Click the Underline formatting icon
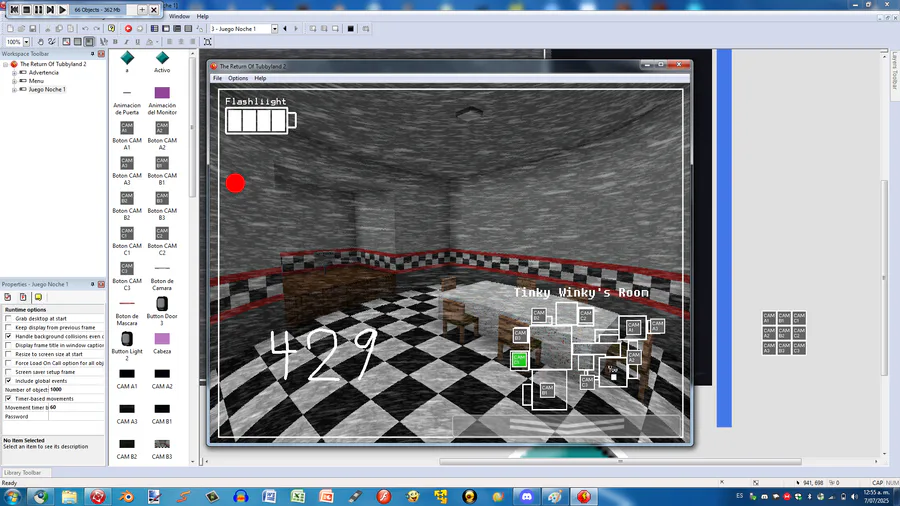Screen dimensions: 900x506 (x=138, y=42)
